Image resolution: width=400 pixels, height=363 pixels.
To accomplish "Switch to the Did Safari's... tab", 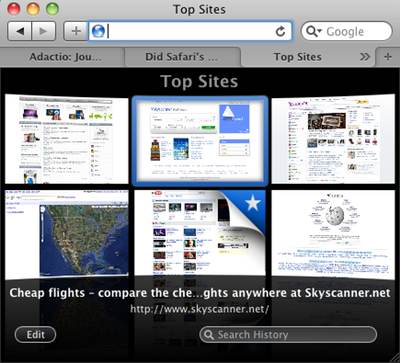I will tap(182, 57).
